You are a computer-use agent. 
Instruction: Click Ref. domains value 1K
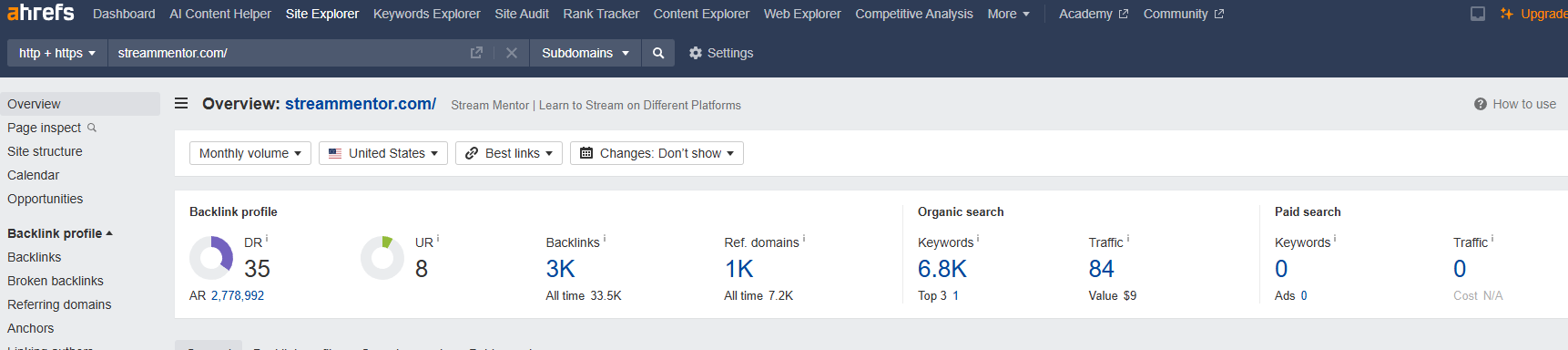click(x=738, y=269)
